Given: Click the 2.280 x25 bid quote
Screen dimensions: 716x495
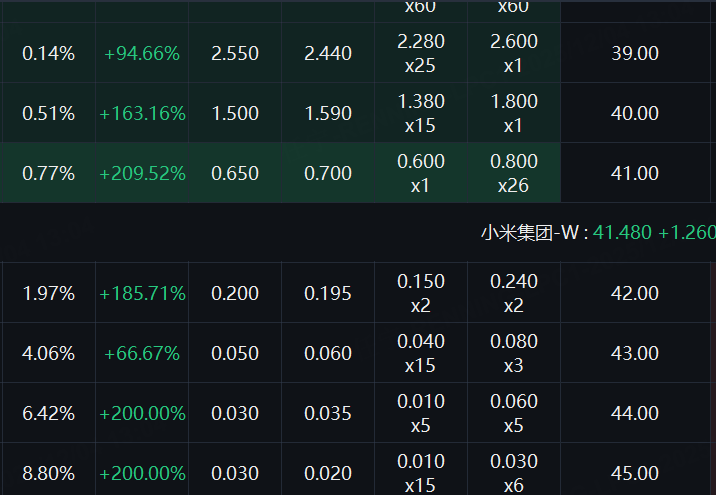Looking at the screenshot, I should [421, 53].
